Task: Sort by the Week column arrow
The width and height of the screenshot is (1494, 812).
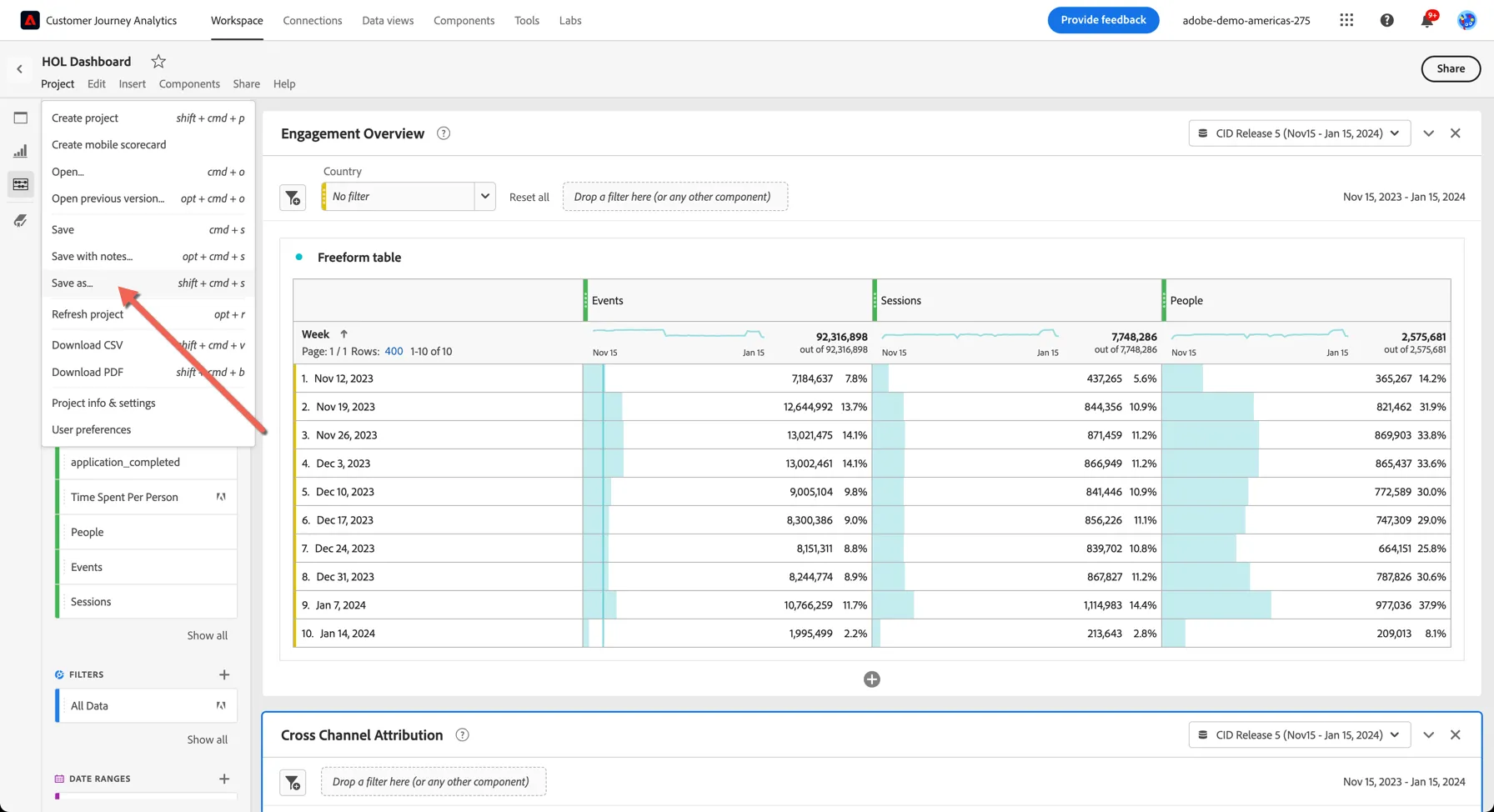Action: pos(343,334)
